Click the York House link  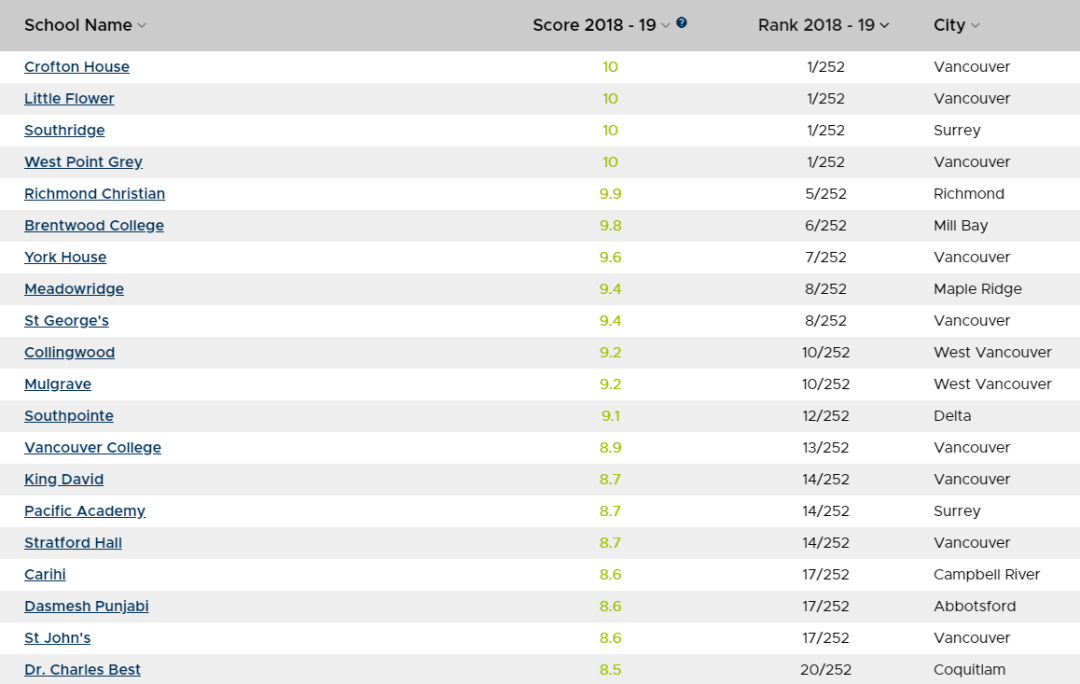(x=65, y=258)
